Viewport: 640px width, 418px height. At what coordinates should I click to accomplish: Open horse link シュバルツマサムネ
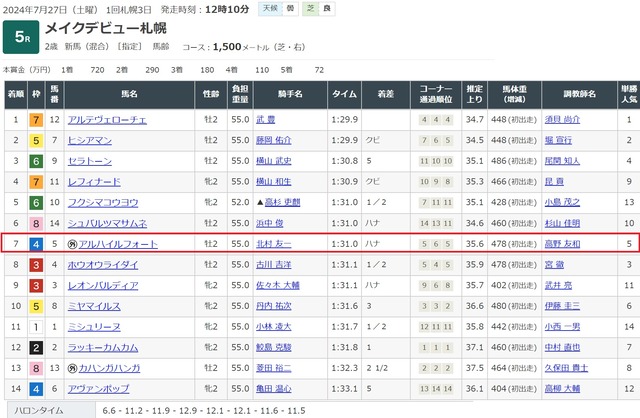point(107,223)
